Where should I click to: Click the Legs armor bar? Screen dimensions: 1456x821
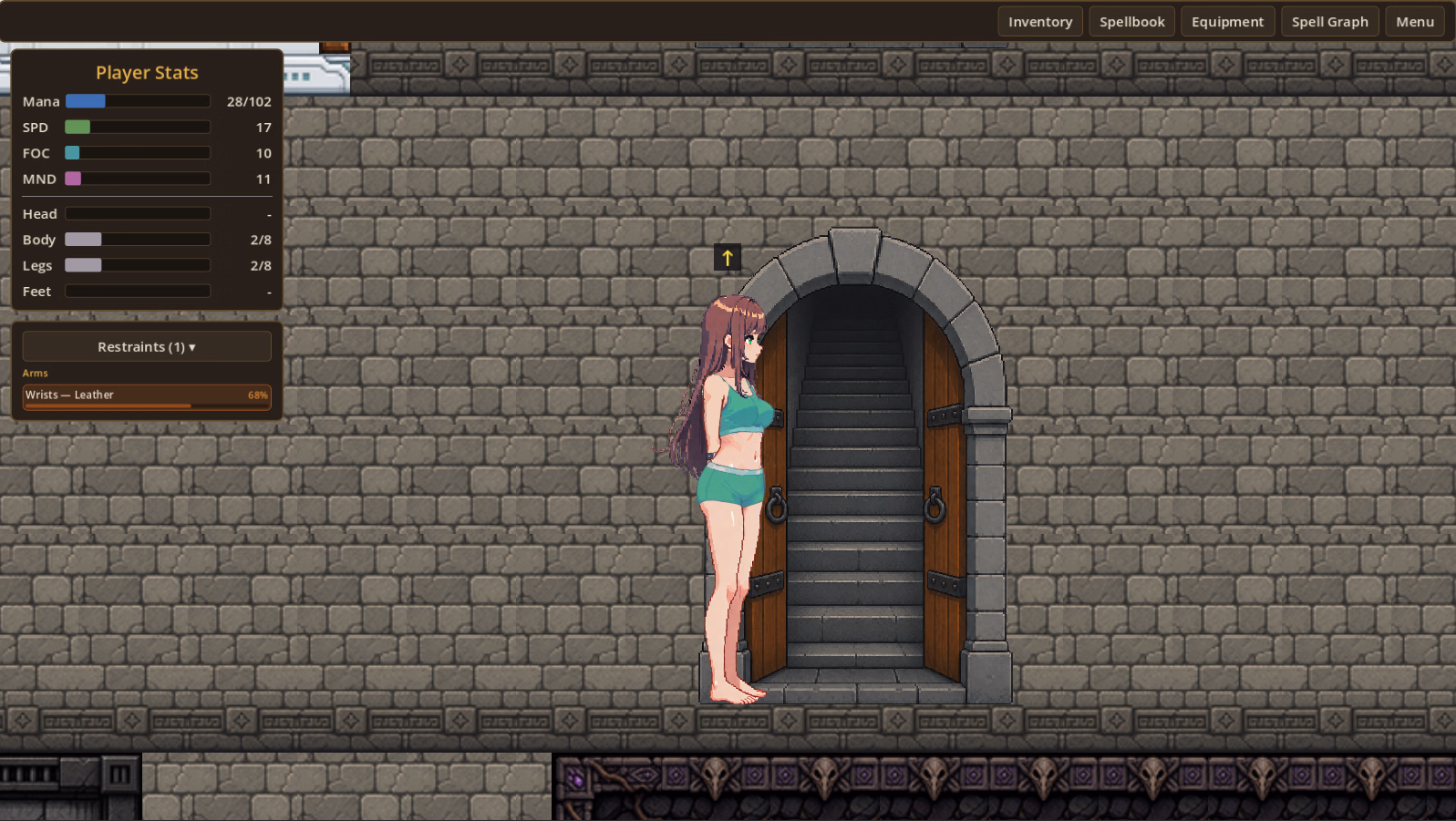click(x=138, y=265)
